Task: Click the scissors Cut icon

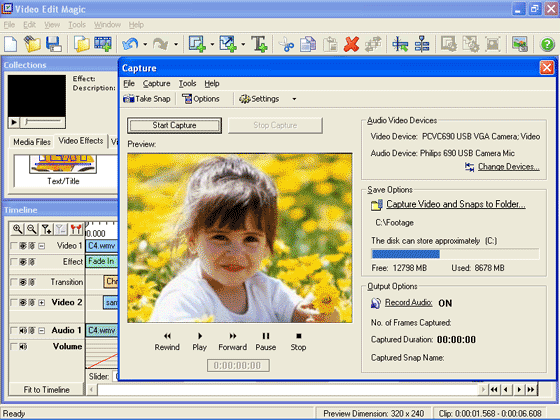Action: point(286,45)
